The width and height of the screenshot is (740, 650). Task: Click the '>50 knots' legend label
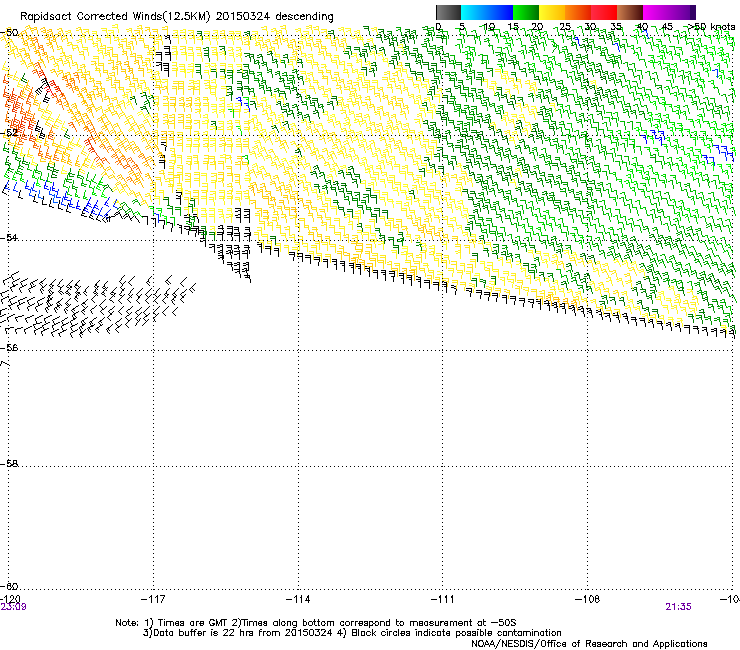[711, 27]
